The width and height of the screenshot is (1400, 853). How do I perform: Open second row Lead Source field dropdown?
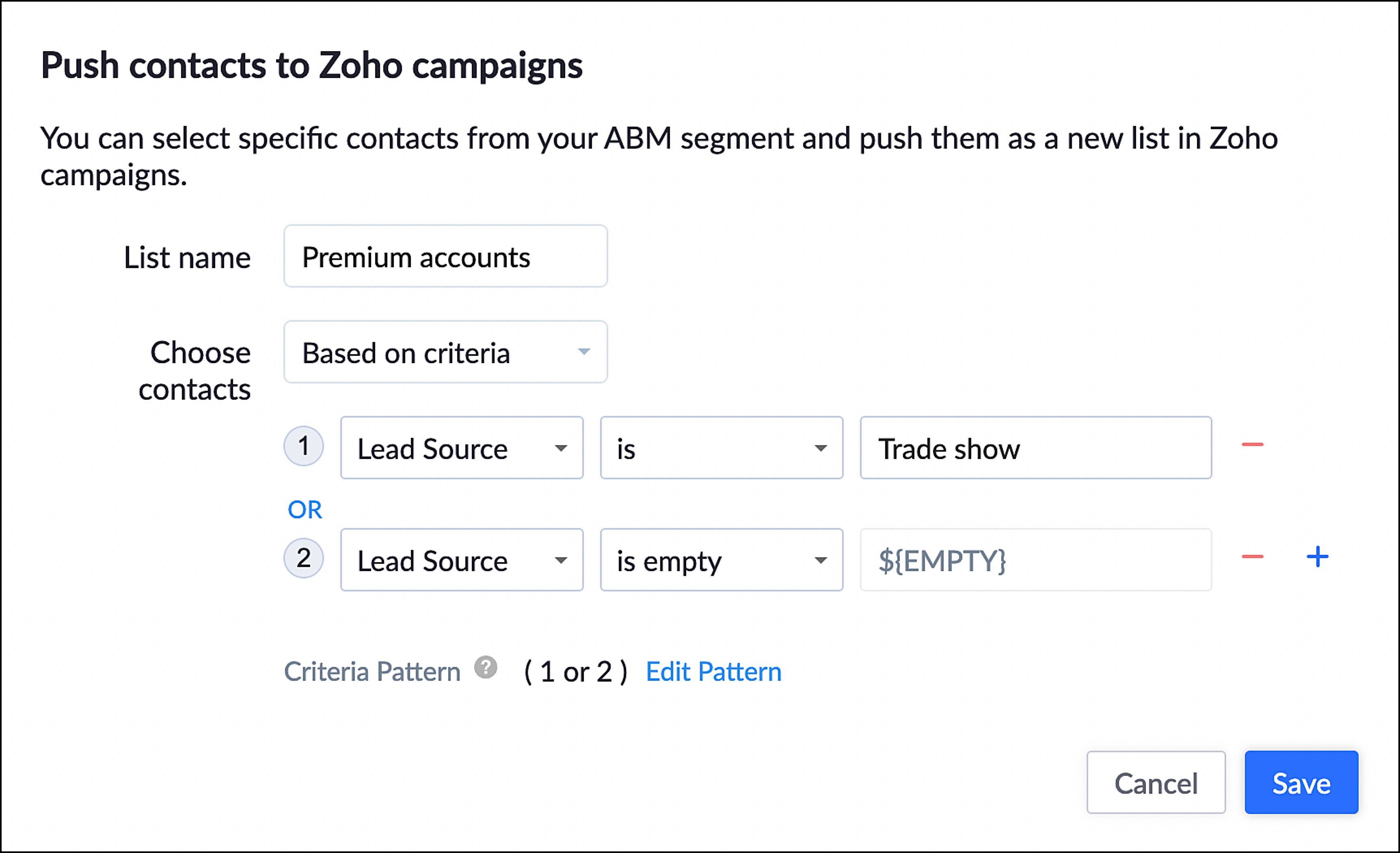(x=461, y=560)
